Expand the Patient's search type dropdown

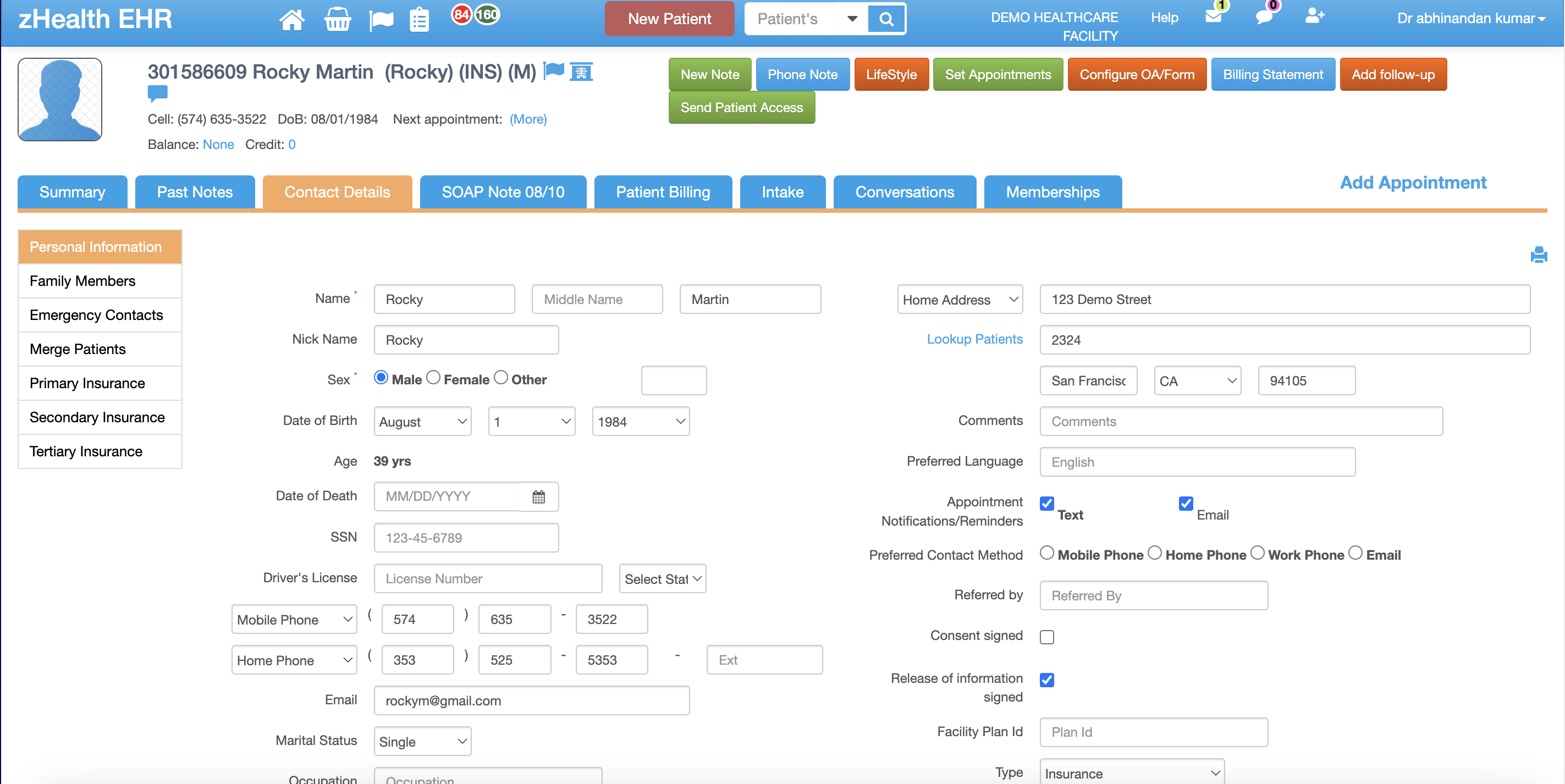[852, 19]
